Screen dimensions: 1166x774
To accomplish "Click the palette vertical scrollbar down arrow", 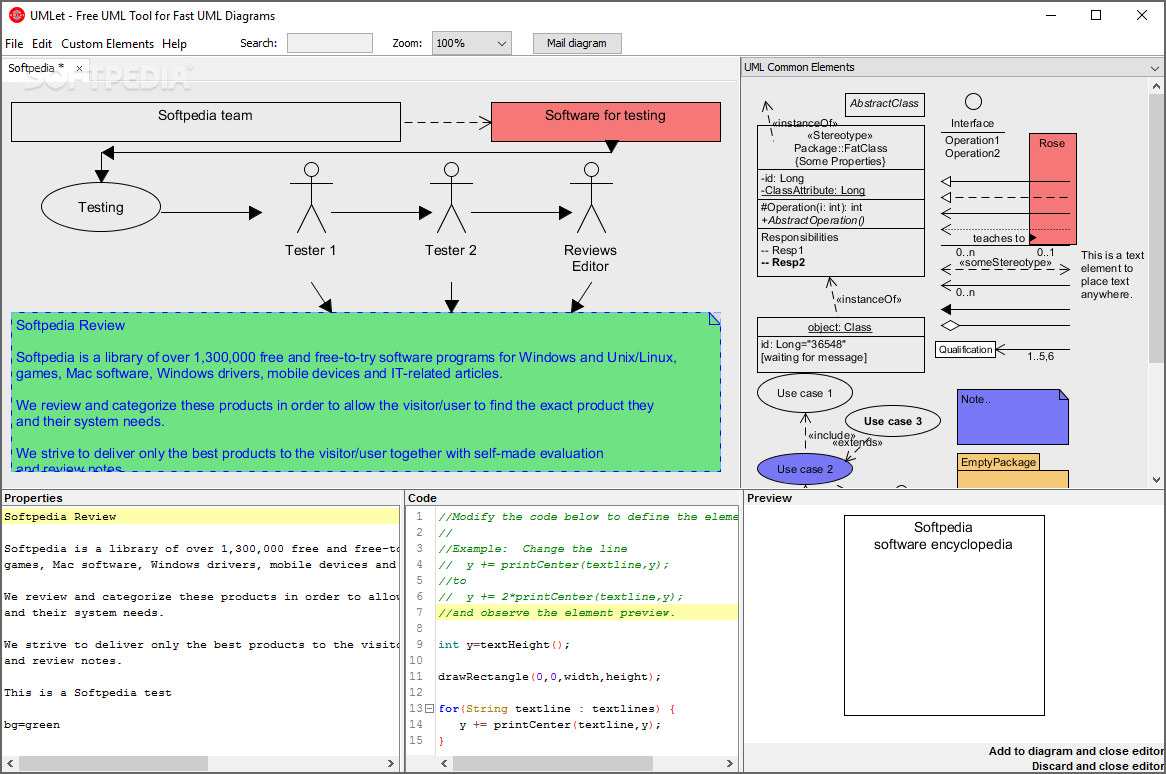I will (1156, 480).
